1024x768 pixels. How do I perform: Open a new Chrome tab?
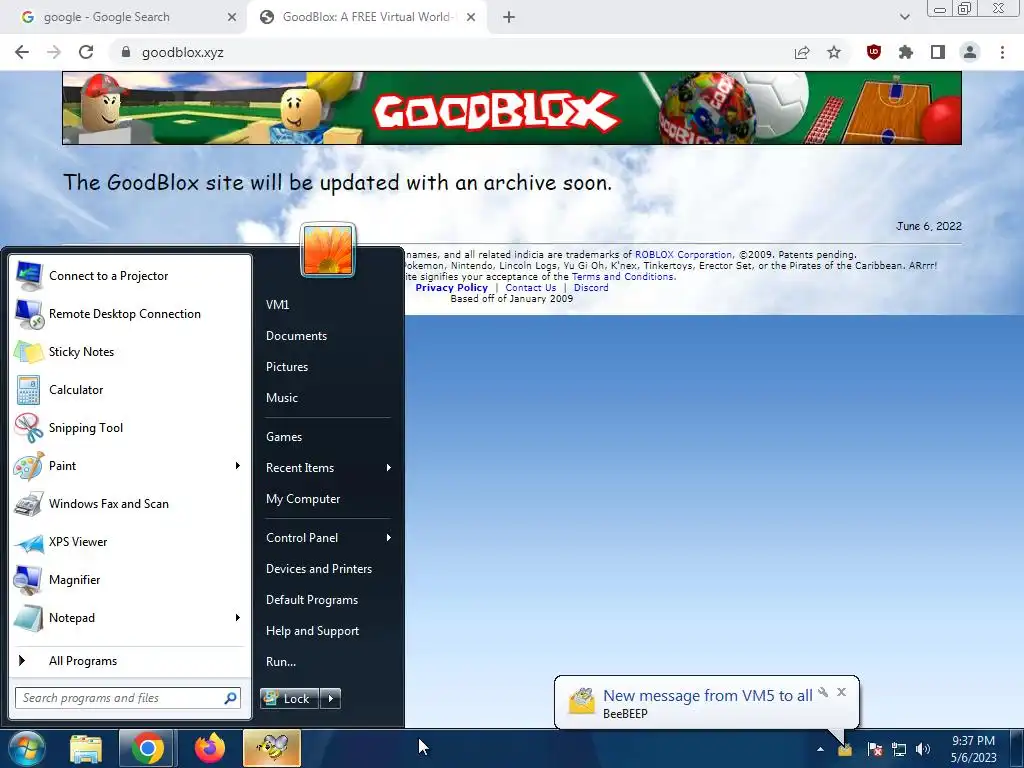point(509,17)
